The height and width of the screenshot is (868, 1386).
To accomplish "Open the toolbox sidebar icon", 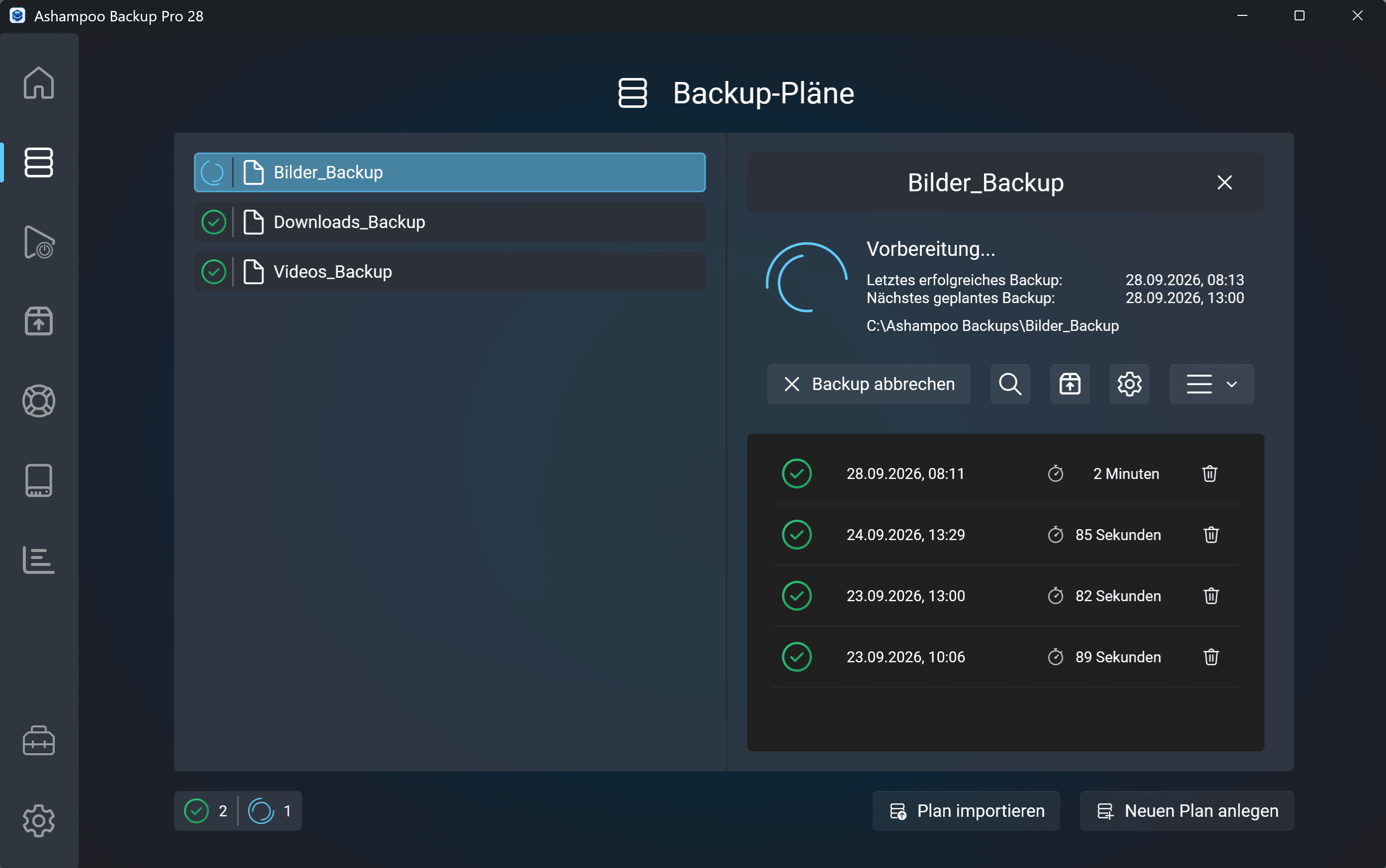I will coord(38,740).
